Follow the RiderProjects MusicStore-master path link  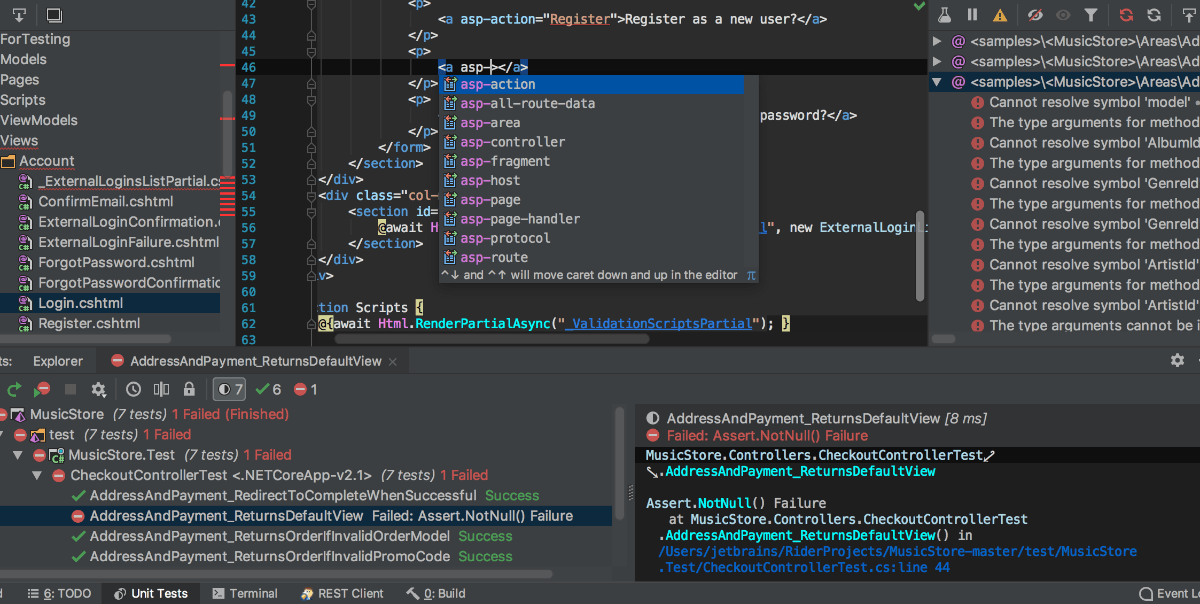click(897, 551)
